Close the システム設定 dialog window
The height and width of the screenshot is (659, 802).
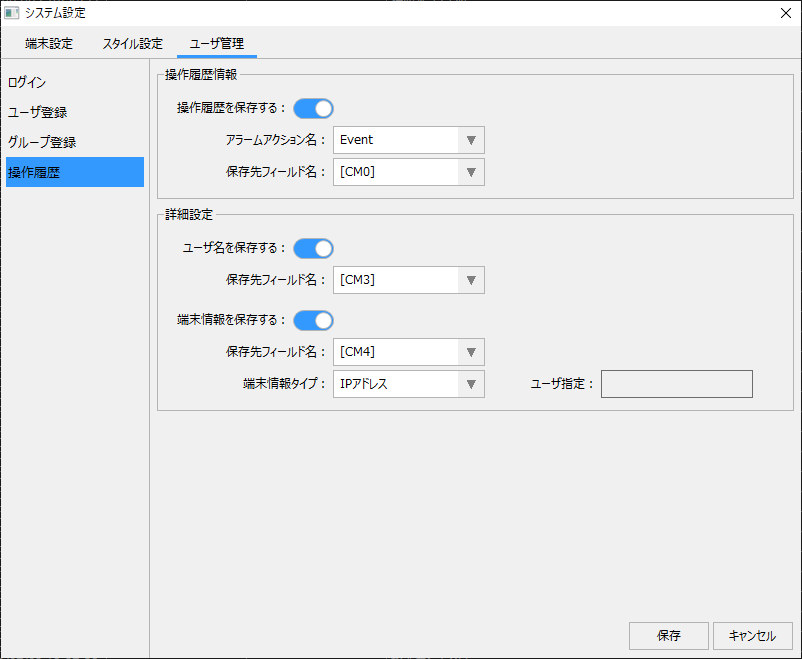click(x=785, y=13)
